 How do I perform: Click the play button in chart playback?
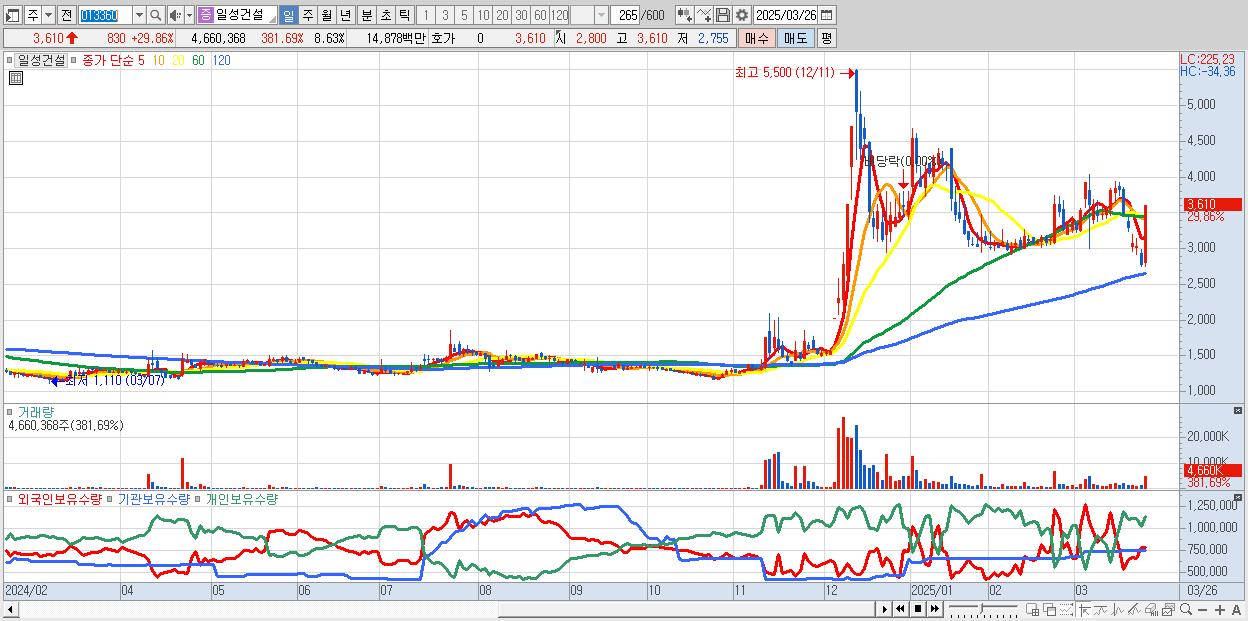point(885,609)
